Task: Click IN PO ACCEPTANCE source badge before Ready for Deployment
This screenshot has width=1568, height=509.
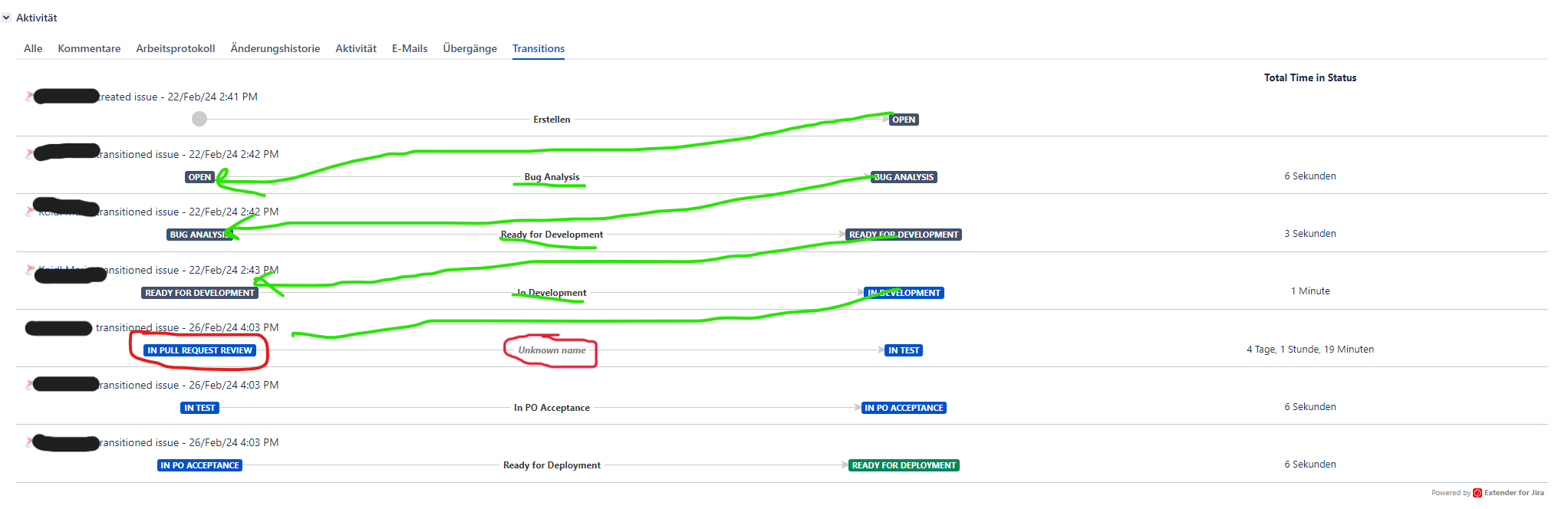Action: [199, 465]
